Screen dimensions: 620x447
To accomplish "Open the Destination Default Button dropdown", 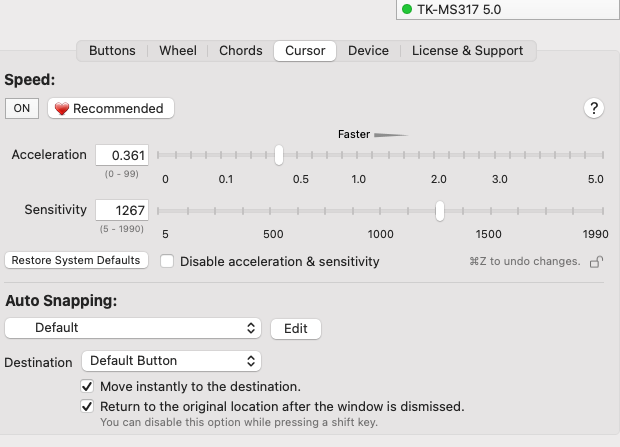I will click(170, 361).
